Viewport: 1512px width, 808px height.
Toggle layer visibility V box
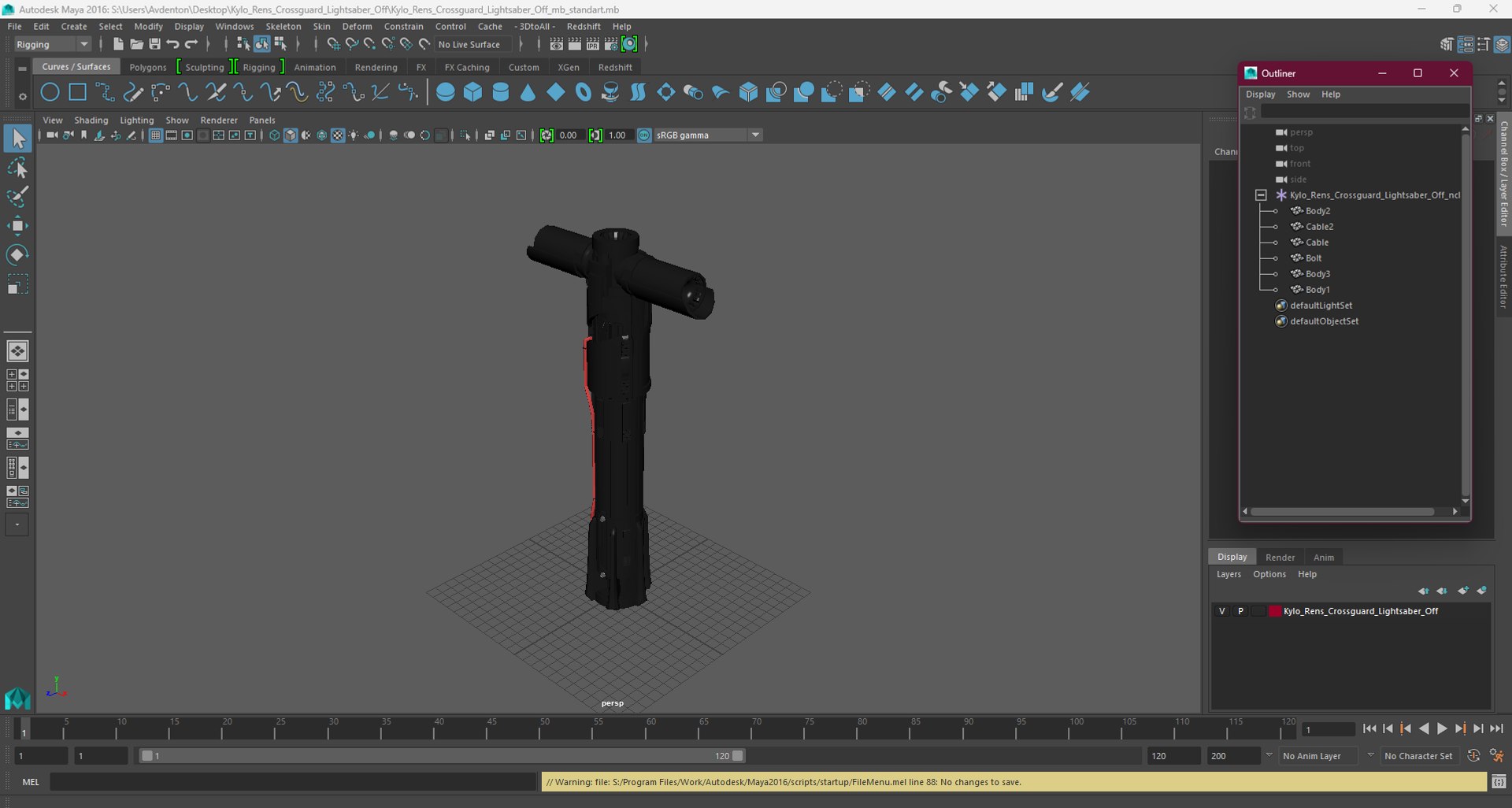1222,611
